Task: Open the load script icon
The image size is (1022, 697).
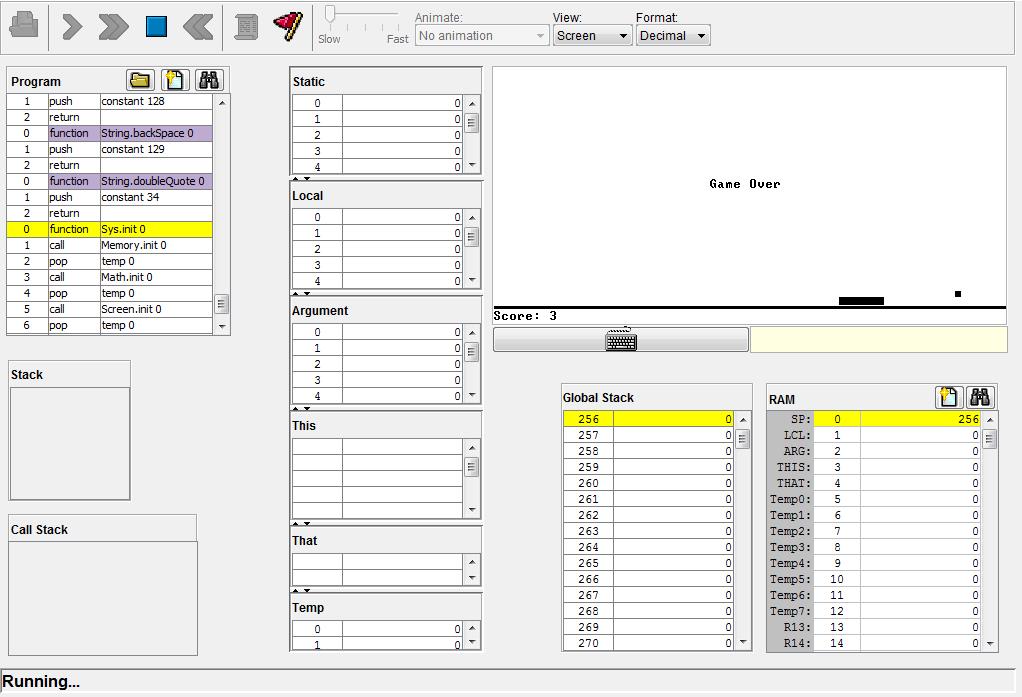Action: pyautogui.click(x=246, y=27)
